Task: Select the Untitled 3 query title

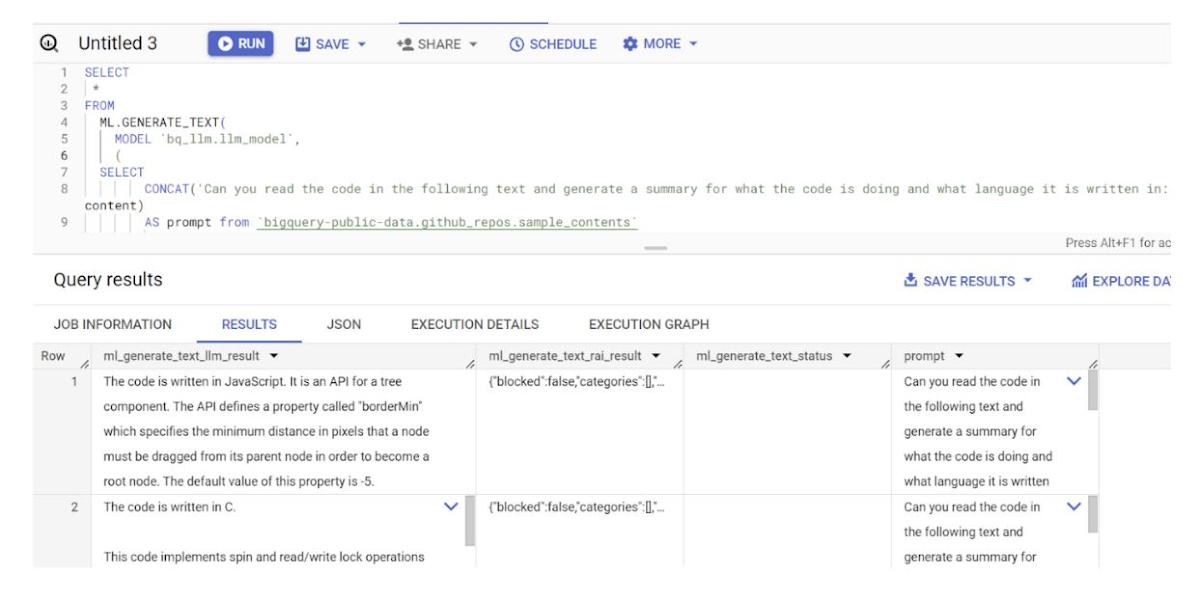Action: click(x=118, y=43)
